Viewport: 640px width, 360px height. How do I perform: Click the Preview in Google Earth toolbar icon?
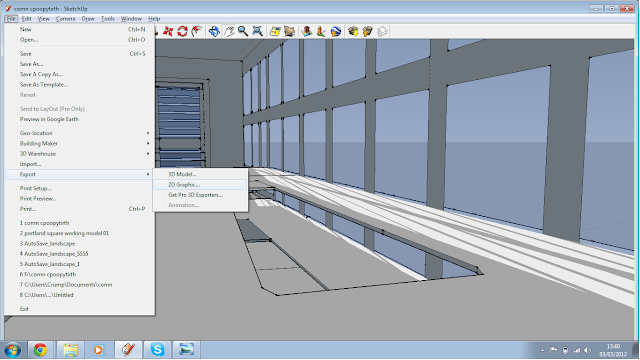[336, 31]
